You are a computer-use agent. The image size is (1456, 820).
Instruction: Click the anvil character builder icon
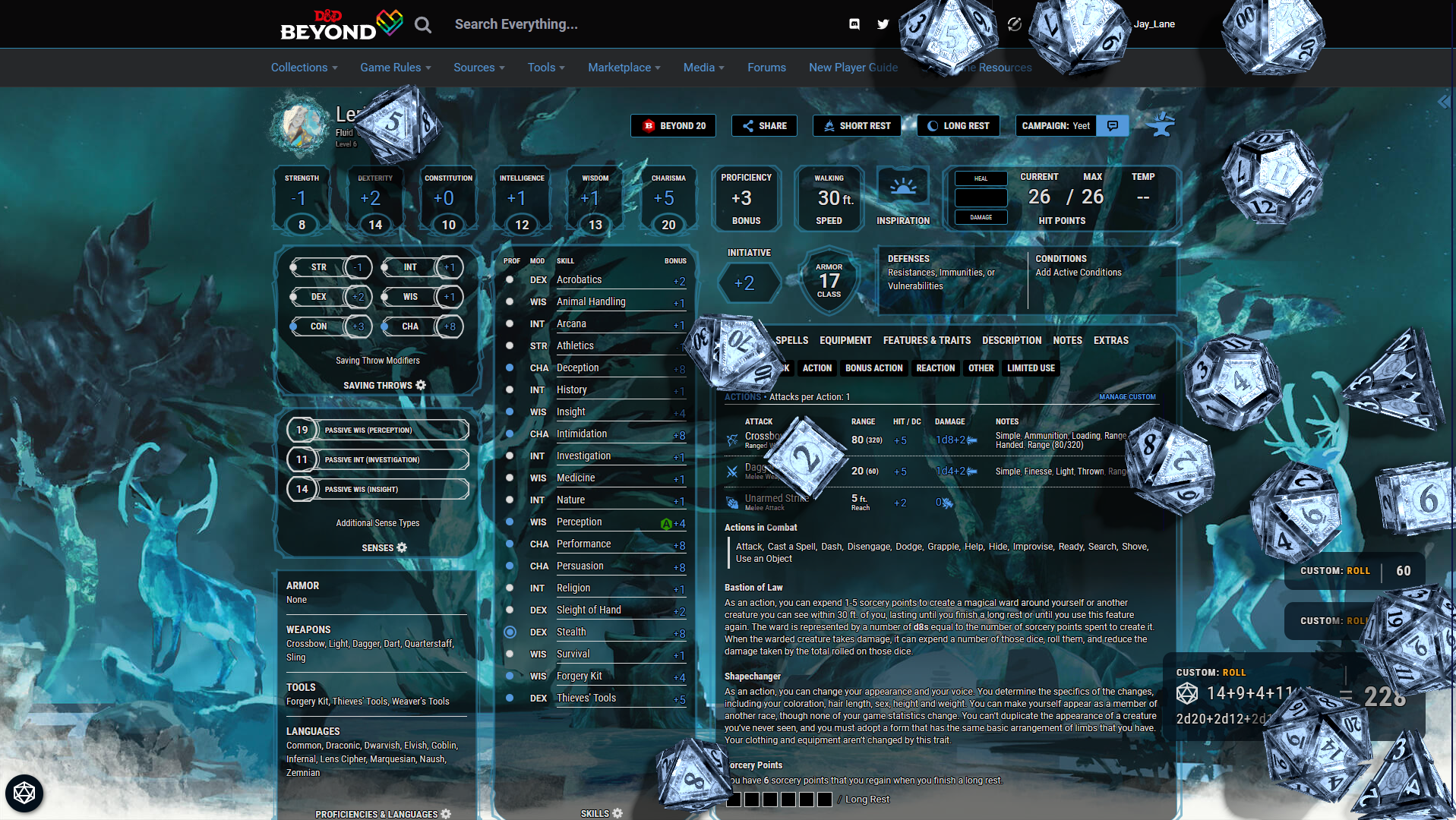(x=1161, y=125)
